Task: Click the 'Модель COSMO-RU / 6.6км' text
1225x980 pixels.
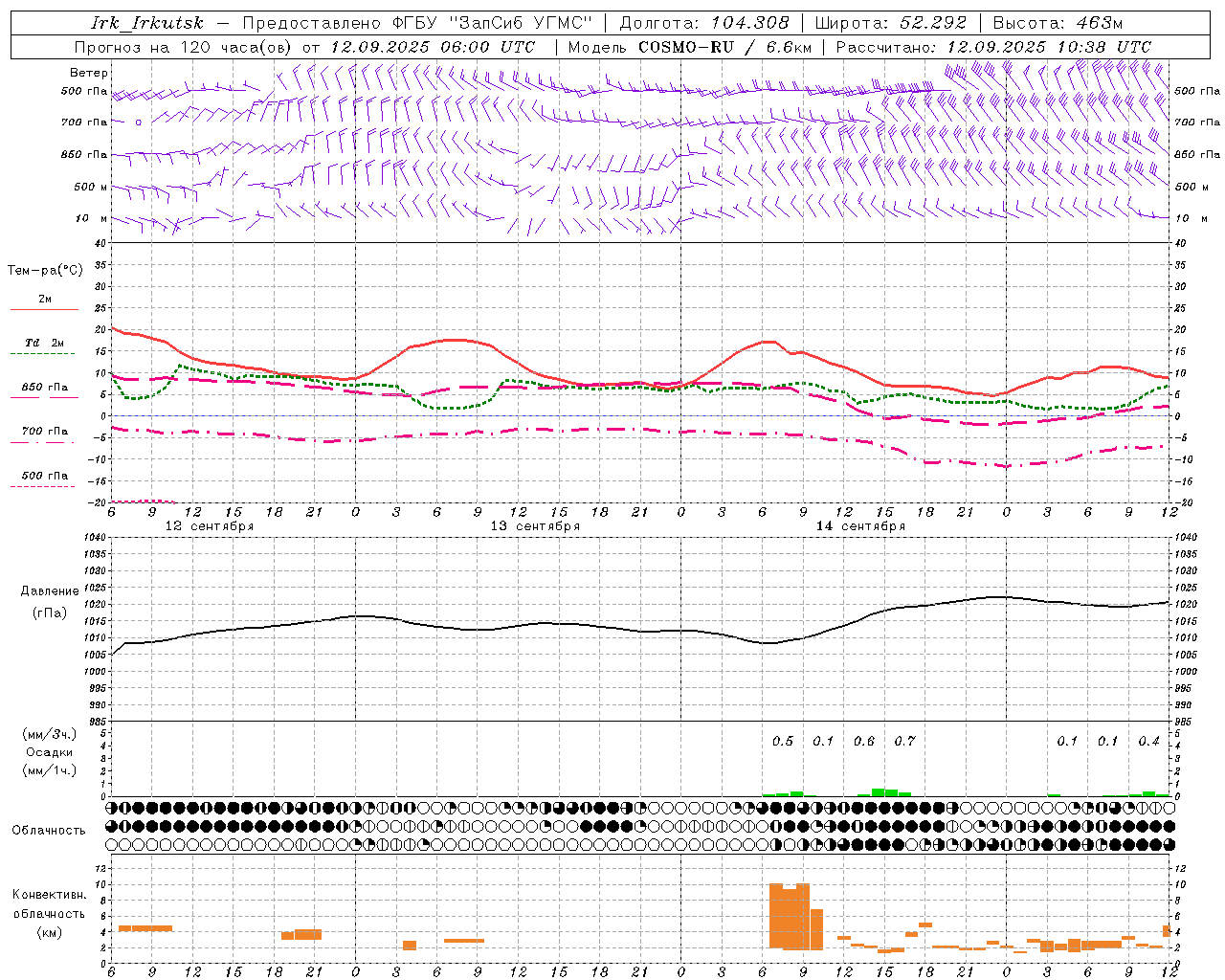Action: [690, 47]
